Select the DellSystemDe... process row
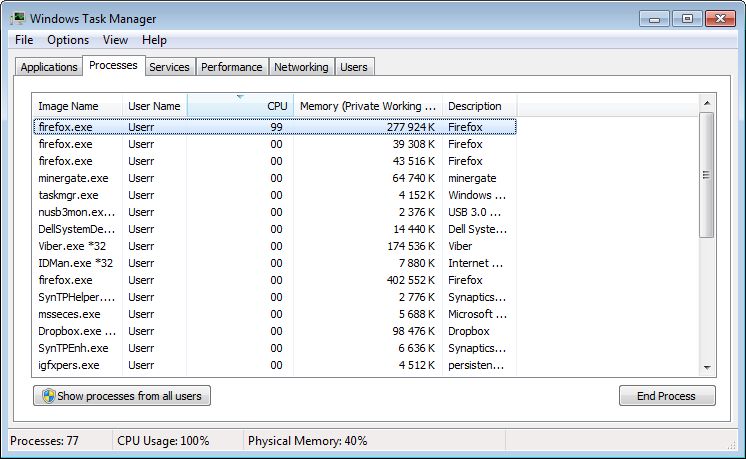The width and height of the screenshot is (746, 459). coord(275,229)
